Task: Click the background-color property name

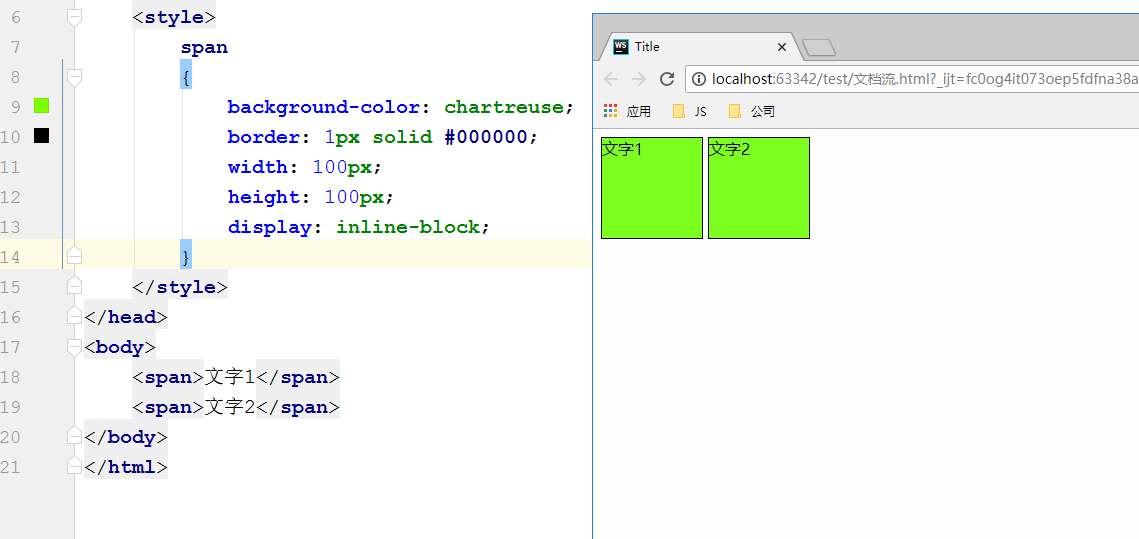Action: 324,108
